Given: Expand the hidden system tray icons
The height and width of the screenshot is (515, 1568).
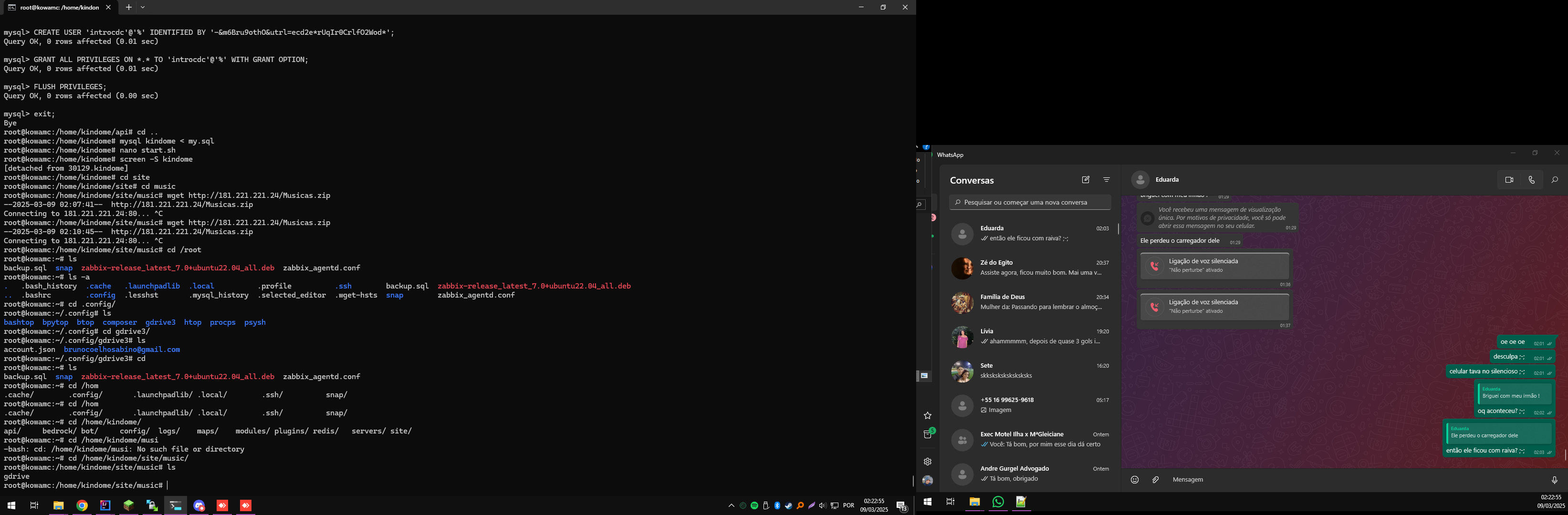Looking at the screenshot, I should pos(731,506).
